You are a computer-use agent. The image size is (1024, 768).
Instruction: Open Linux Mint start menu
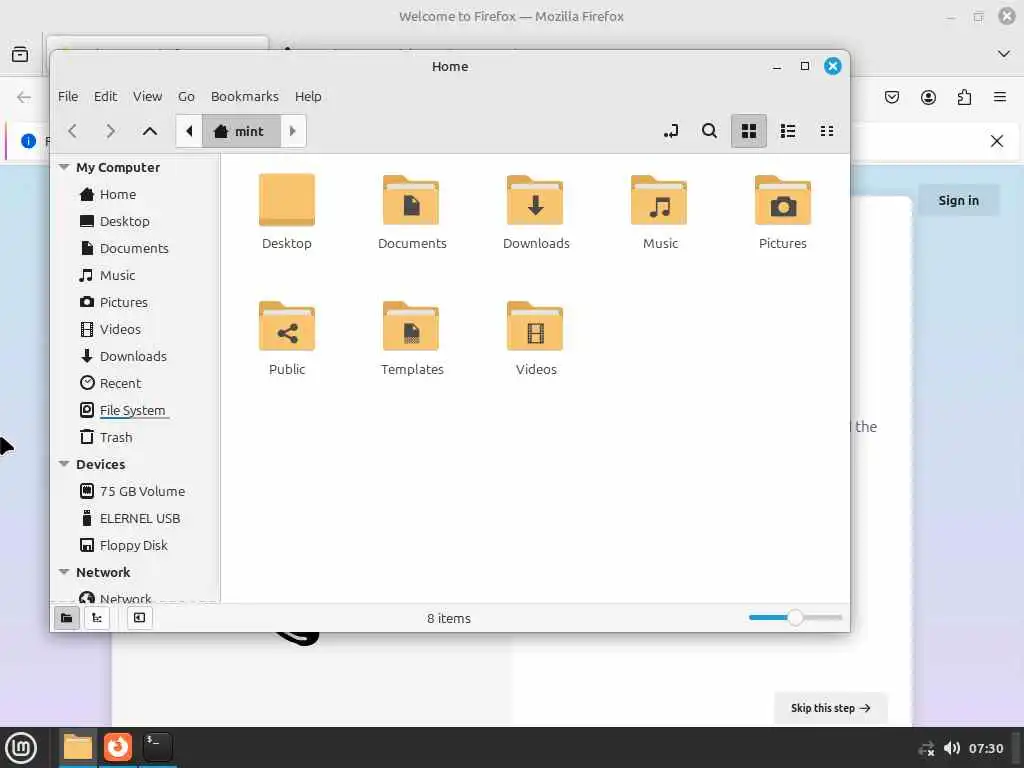[20, 747]
